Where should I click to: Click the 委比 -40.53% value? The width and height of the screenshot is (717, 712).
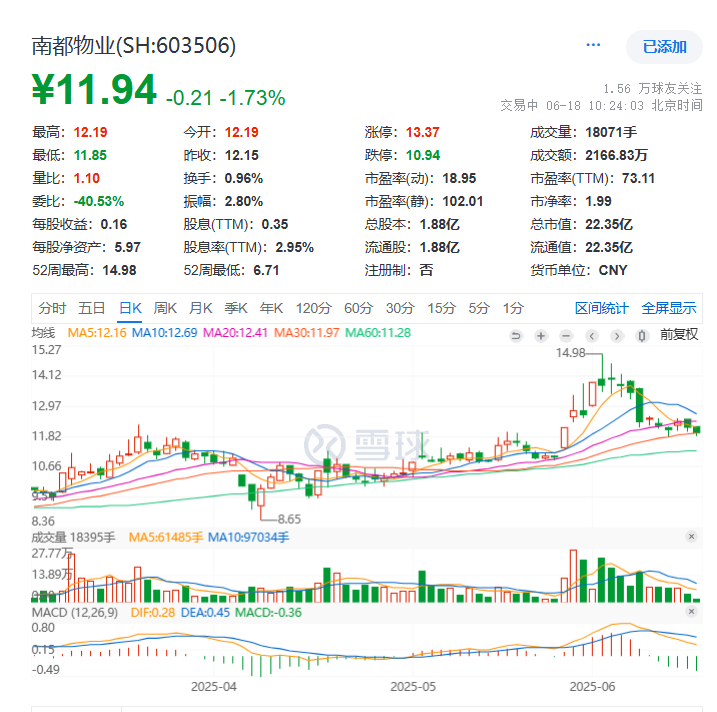[99, 201]
